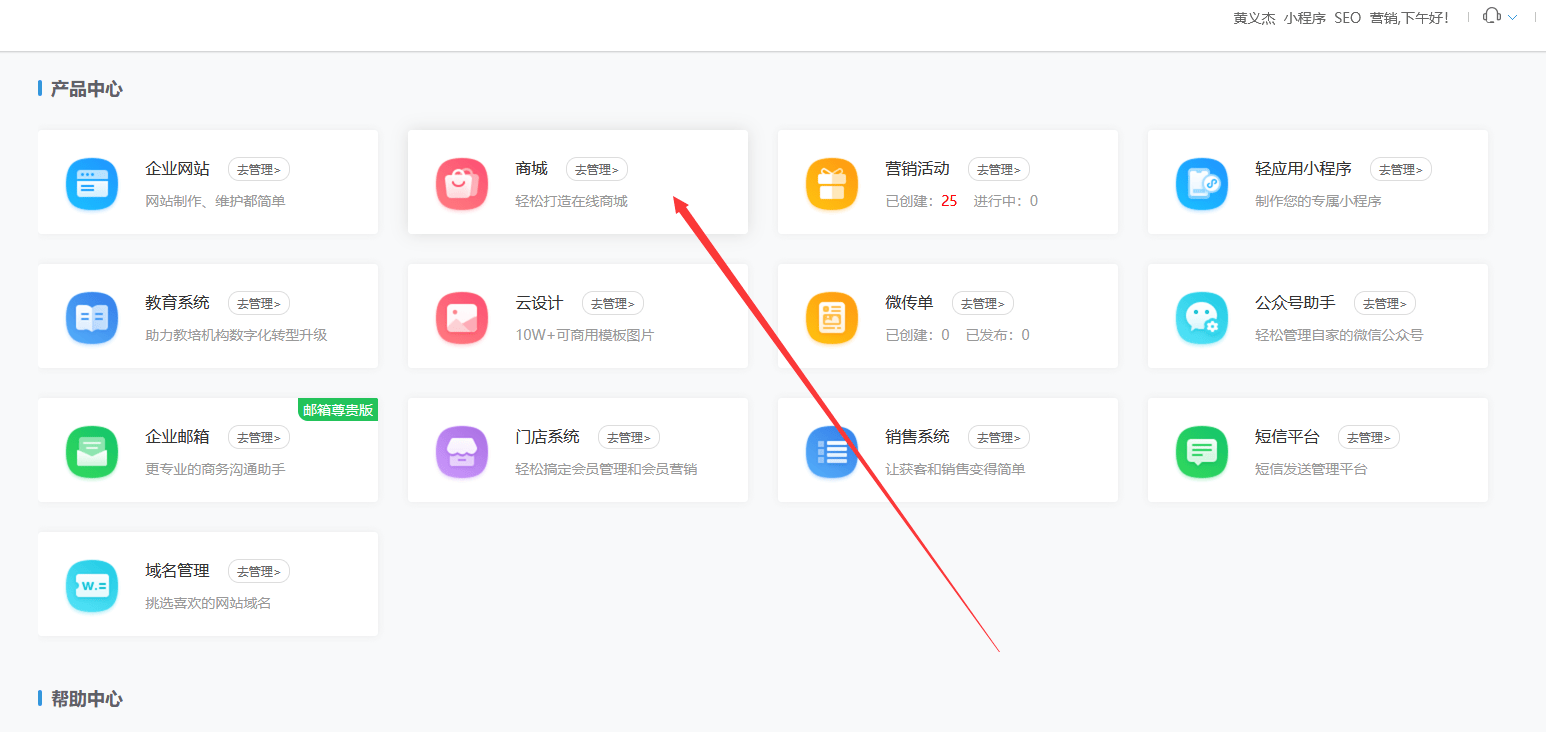The width and height of the screenshot is (1546, 732).
Task: Click the 云设计 picture icon
Action: tap(462, 318)
